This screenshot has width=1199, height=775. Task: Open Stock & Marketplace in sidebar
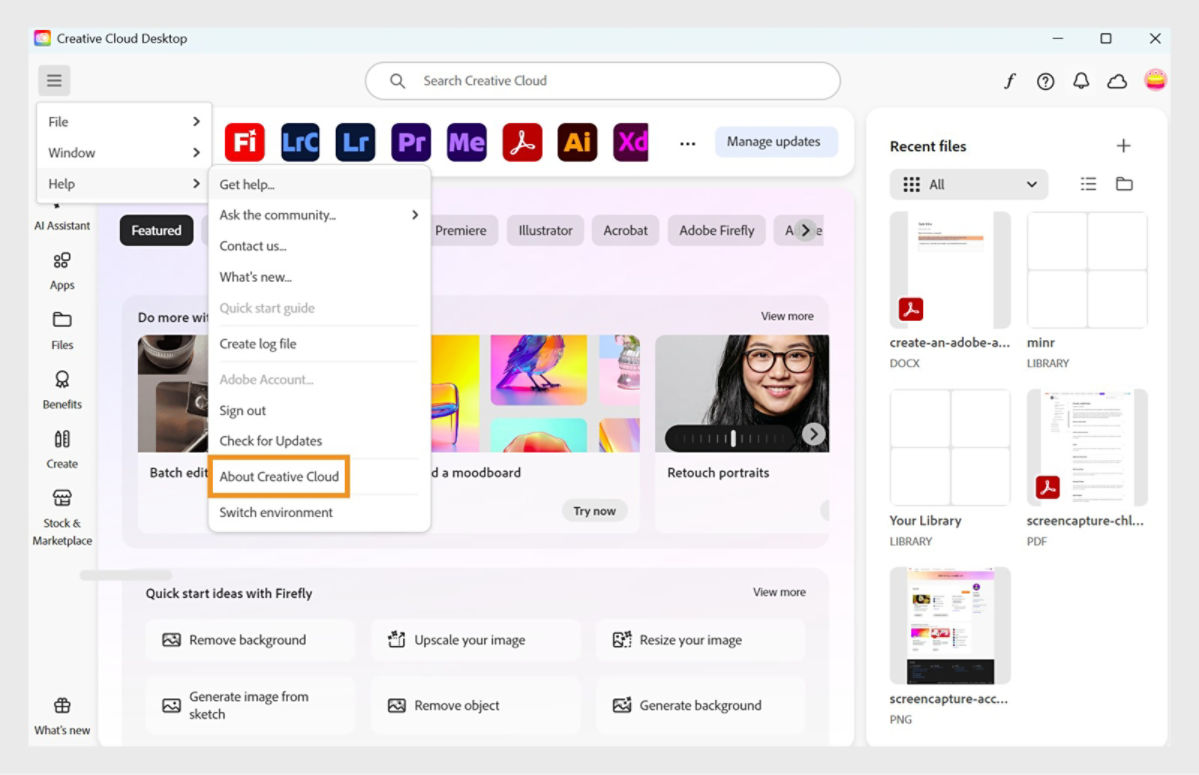coord(62,518)
